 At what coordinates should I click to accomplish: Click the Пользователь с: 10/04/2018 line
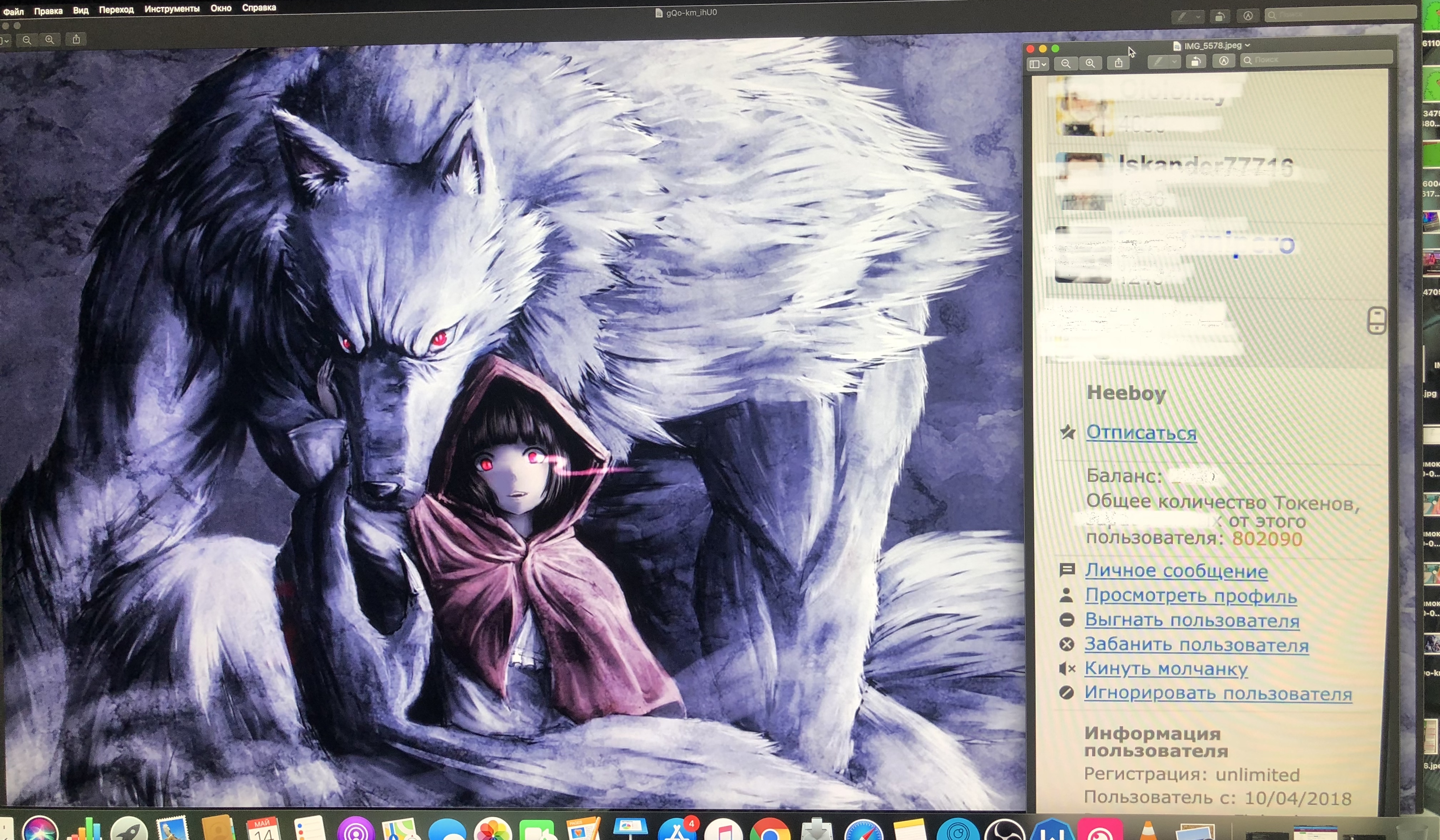[x=1217, y=798]
